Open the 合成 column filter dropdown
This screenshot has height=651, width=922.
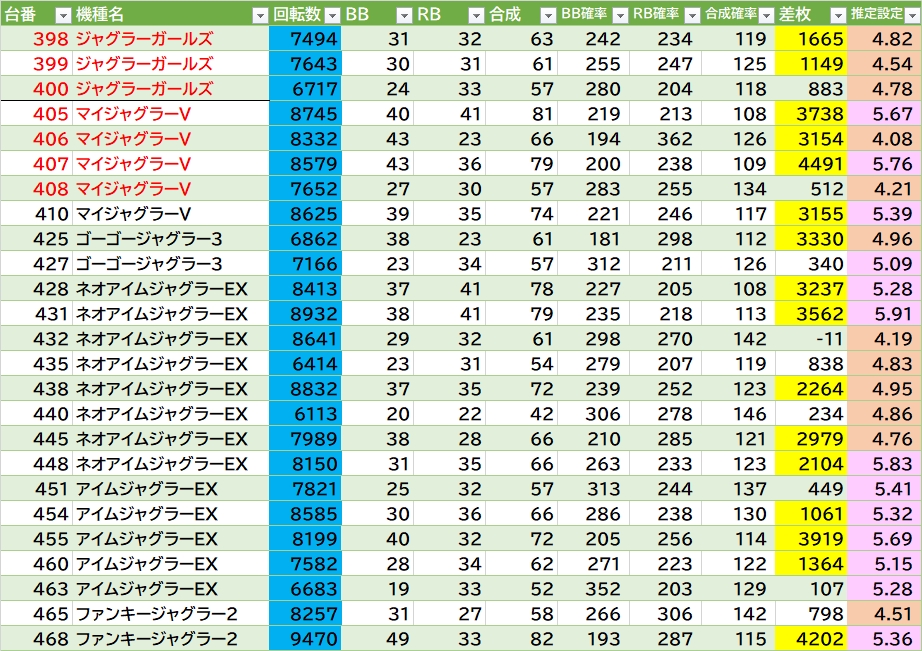coord(547,15)
